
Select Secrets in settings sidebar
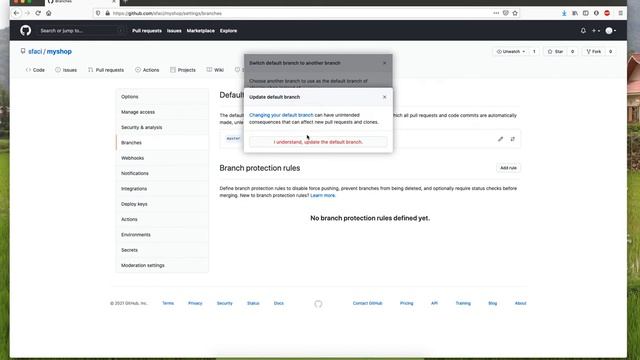pyautogui.click(x=162, y=250)
